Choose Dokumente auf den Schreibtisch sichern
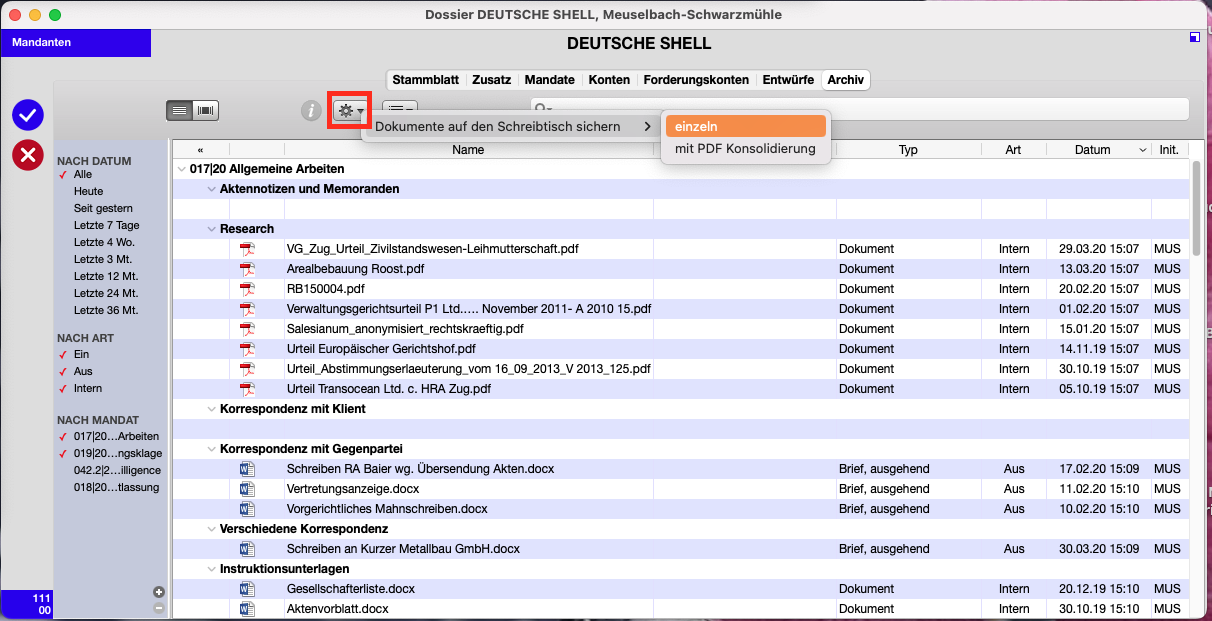This screenshot has width=1212, height=621. [510, 127]
